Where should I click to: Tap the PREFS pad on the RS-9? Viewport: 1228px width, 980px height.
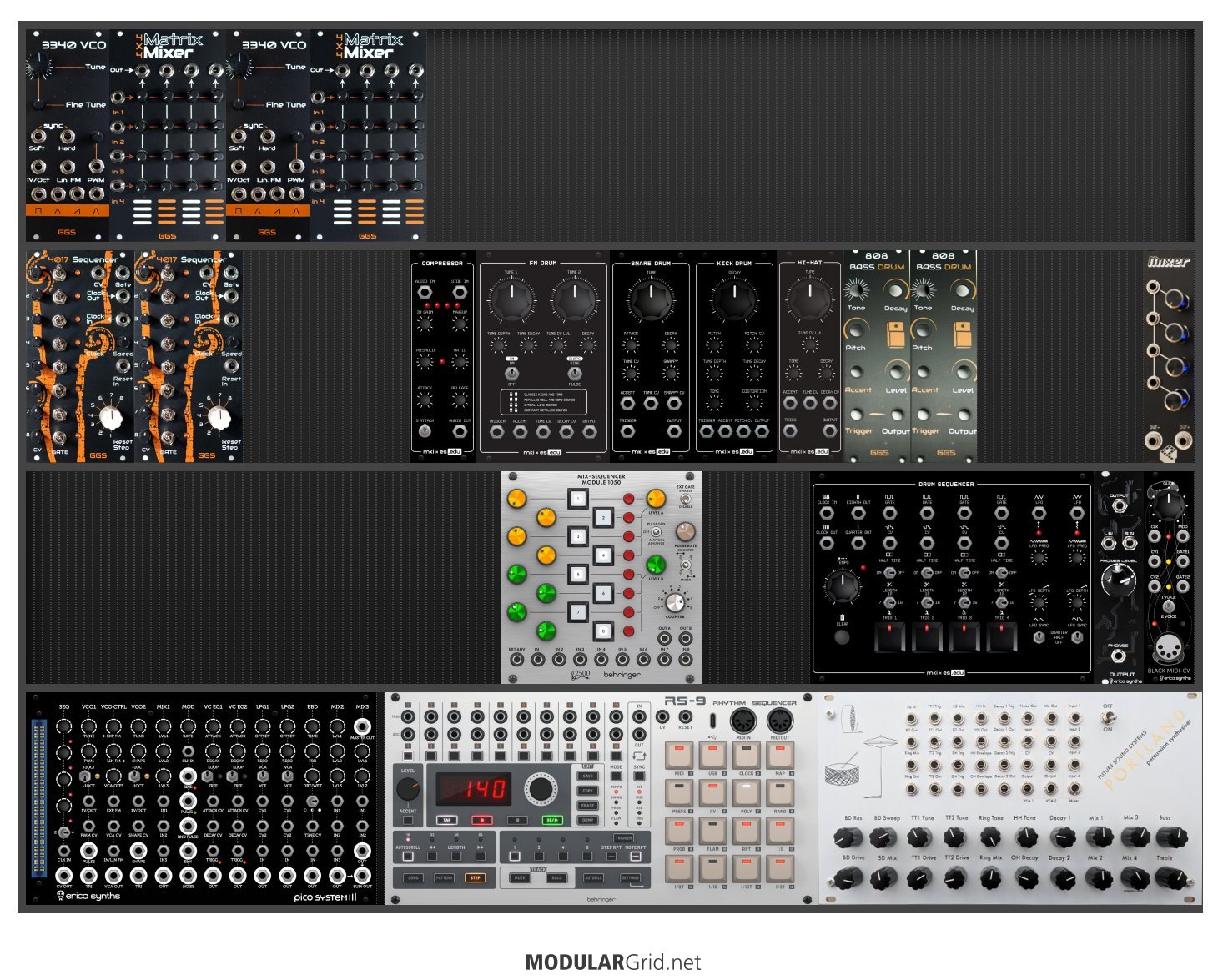click(679, 794)
